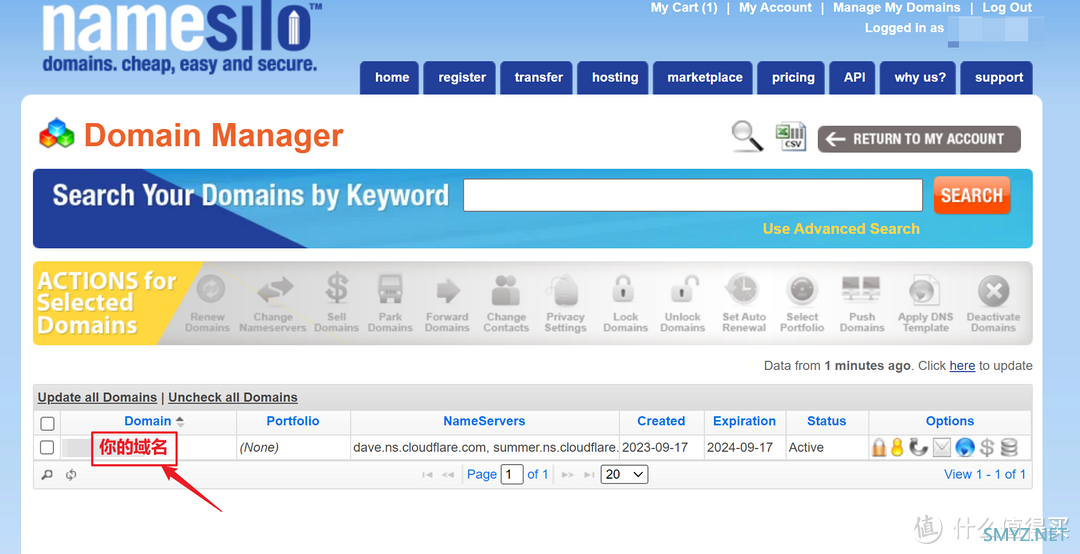Open the why us? tab
This screenshot has height=554, width=1080.
918,78
